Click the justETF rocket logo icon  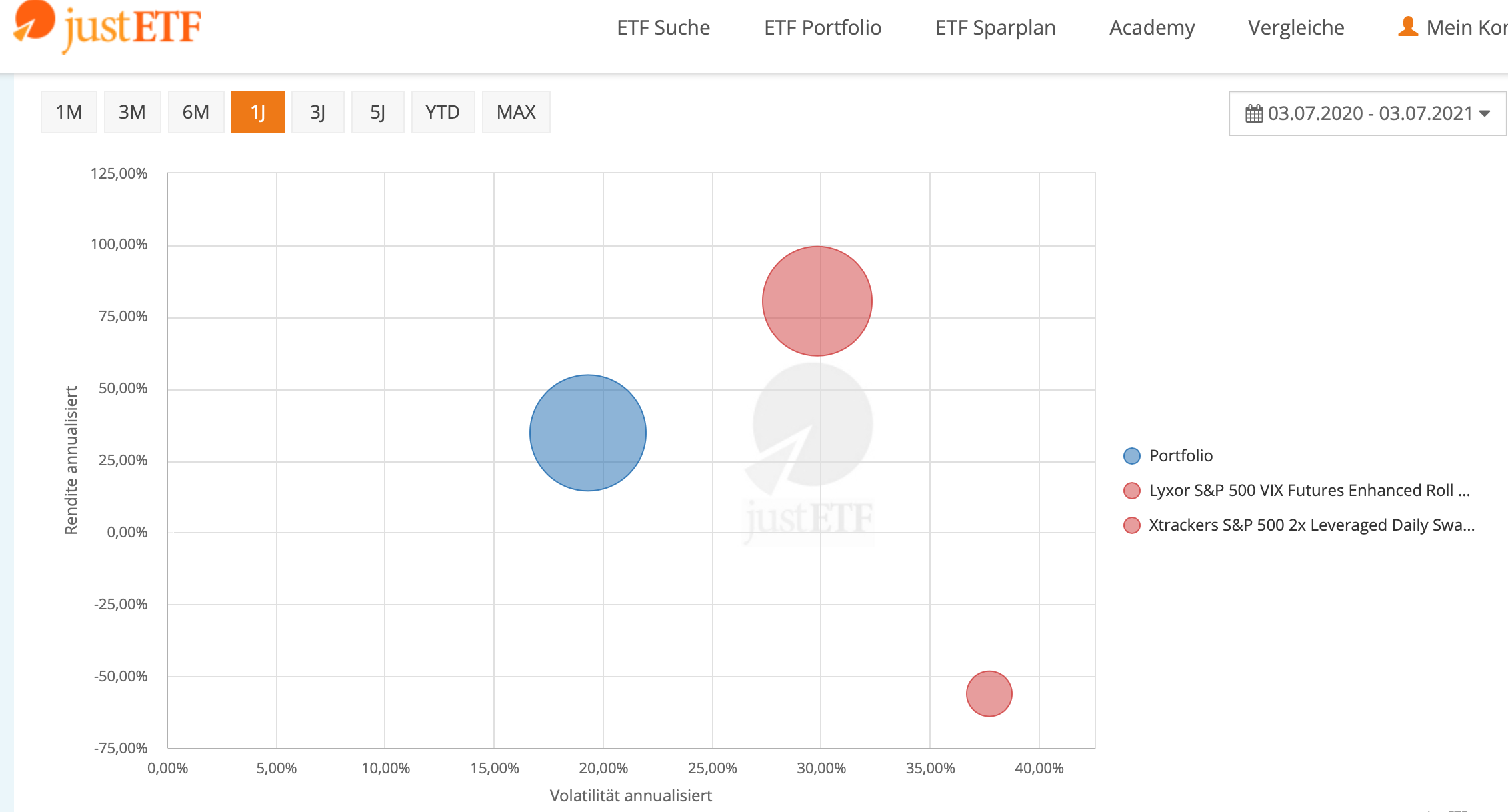point(35,20)
